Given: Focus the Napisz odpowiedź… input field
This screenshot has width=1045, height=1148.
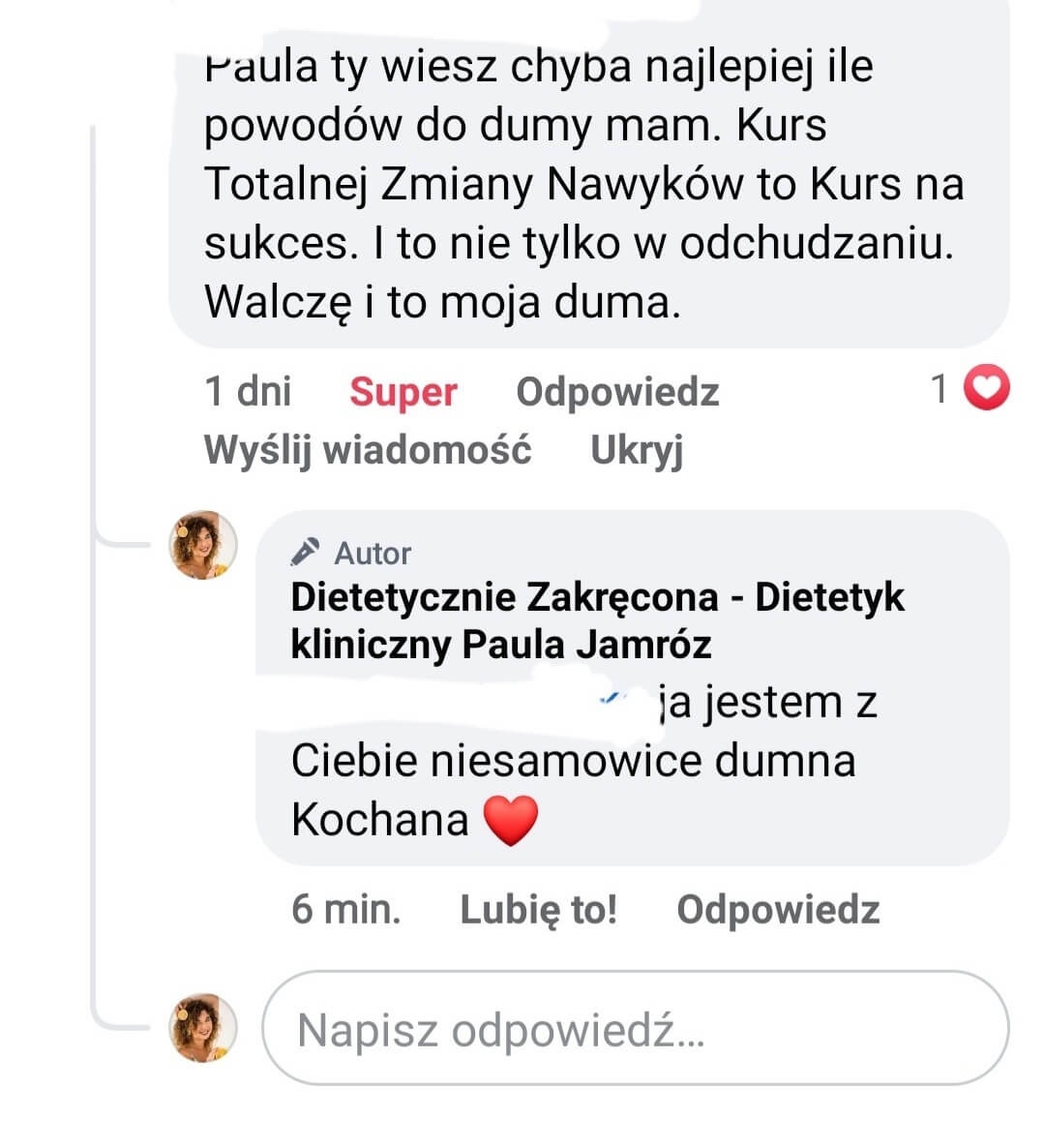Looking at the screenshot, I should 635,1029.
